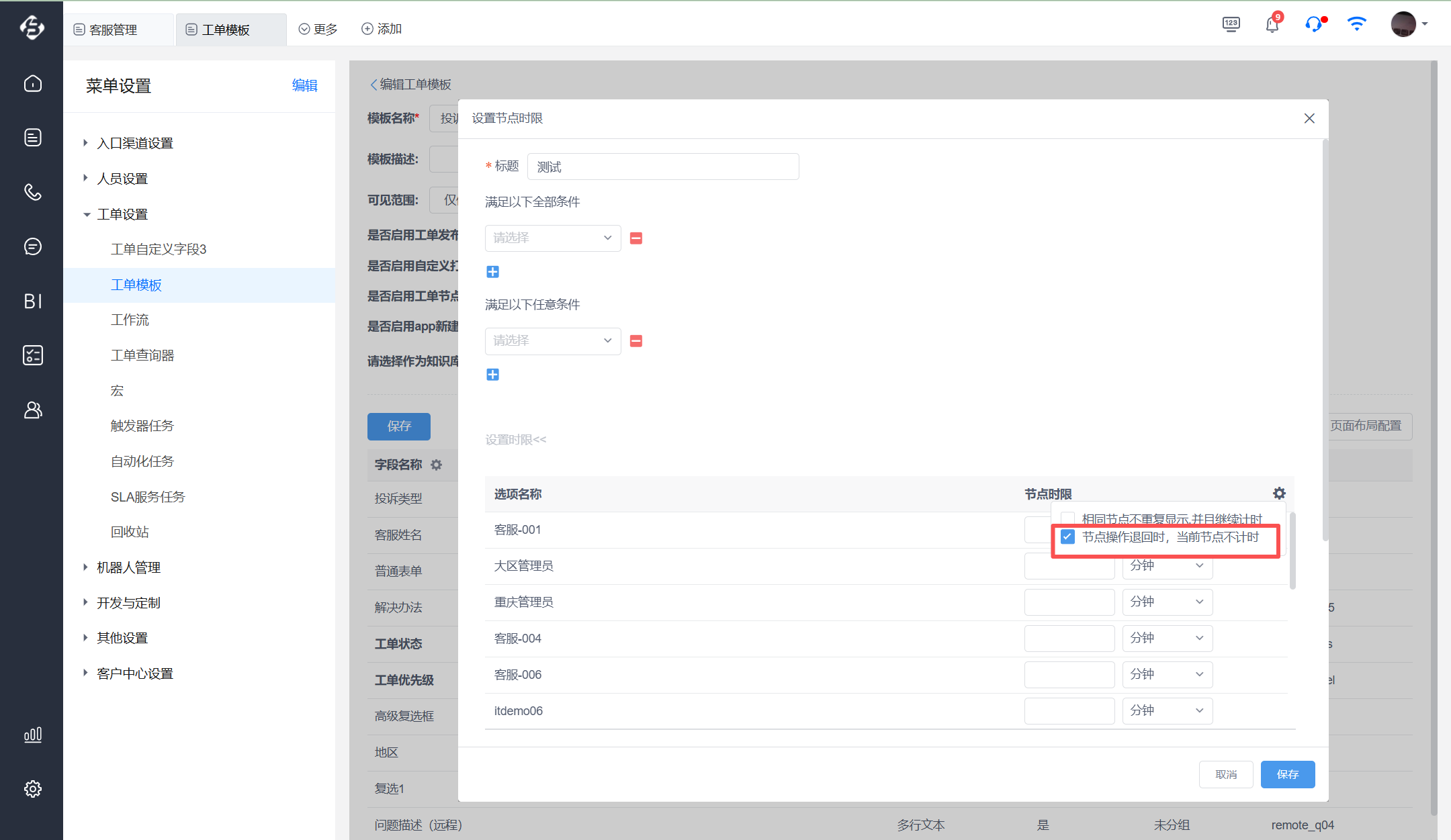Click the 标题 input field containing 测试
This screenshot has width=1451, height=840.
[x=662, y=167]
